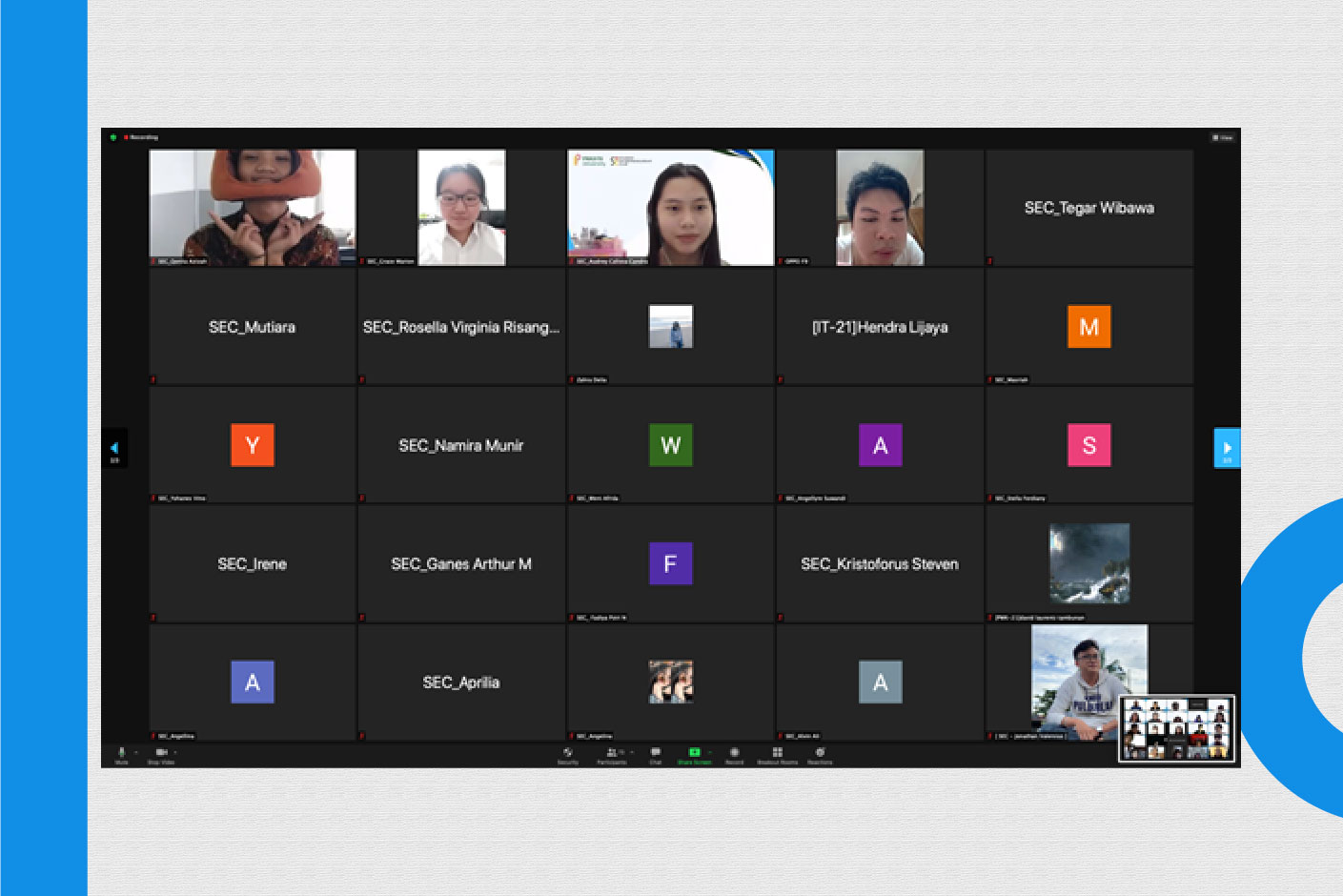Open Breakout Rooms
This screenshot has height=896, width=1343.
(x=777, y=754)
